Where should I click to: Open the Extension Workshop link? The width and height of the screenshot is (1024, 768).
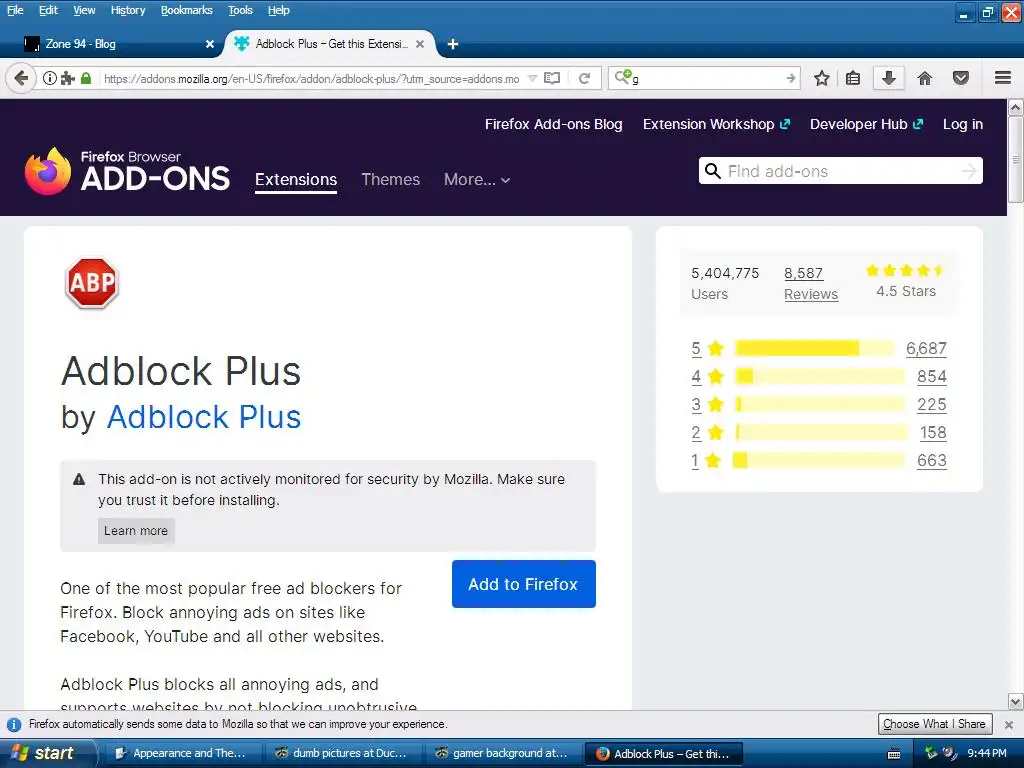(x=716, y=124)
